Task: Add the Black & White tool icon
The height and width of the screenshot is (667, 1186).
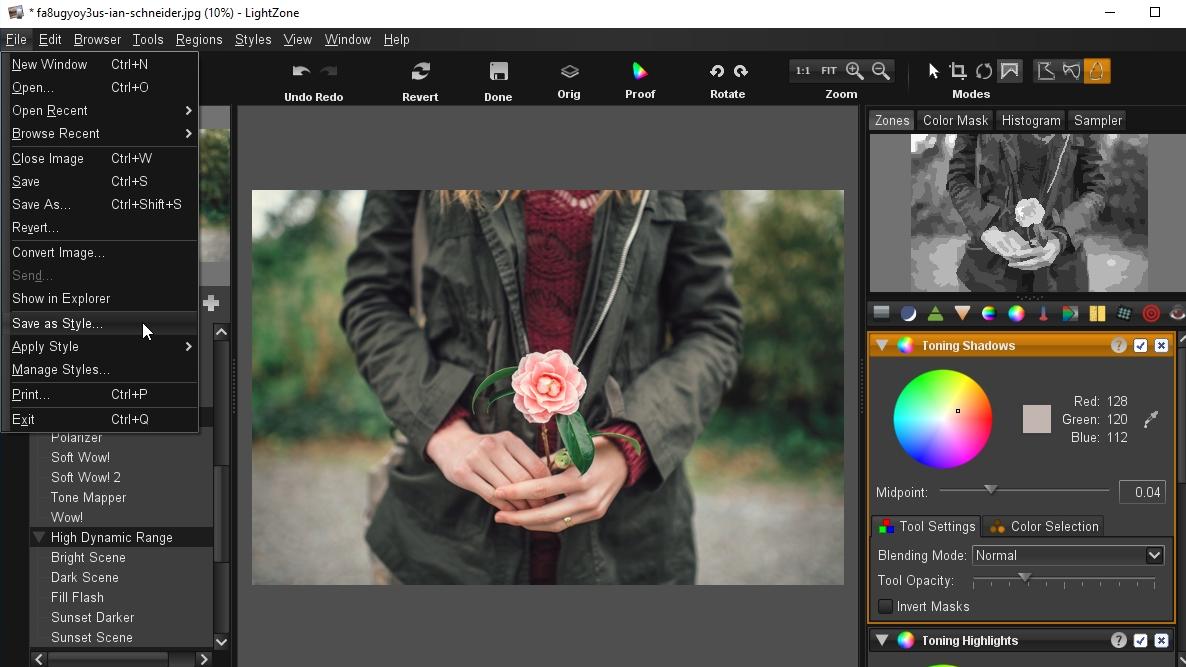Action: (1070, 313)
